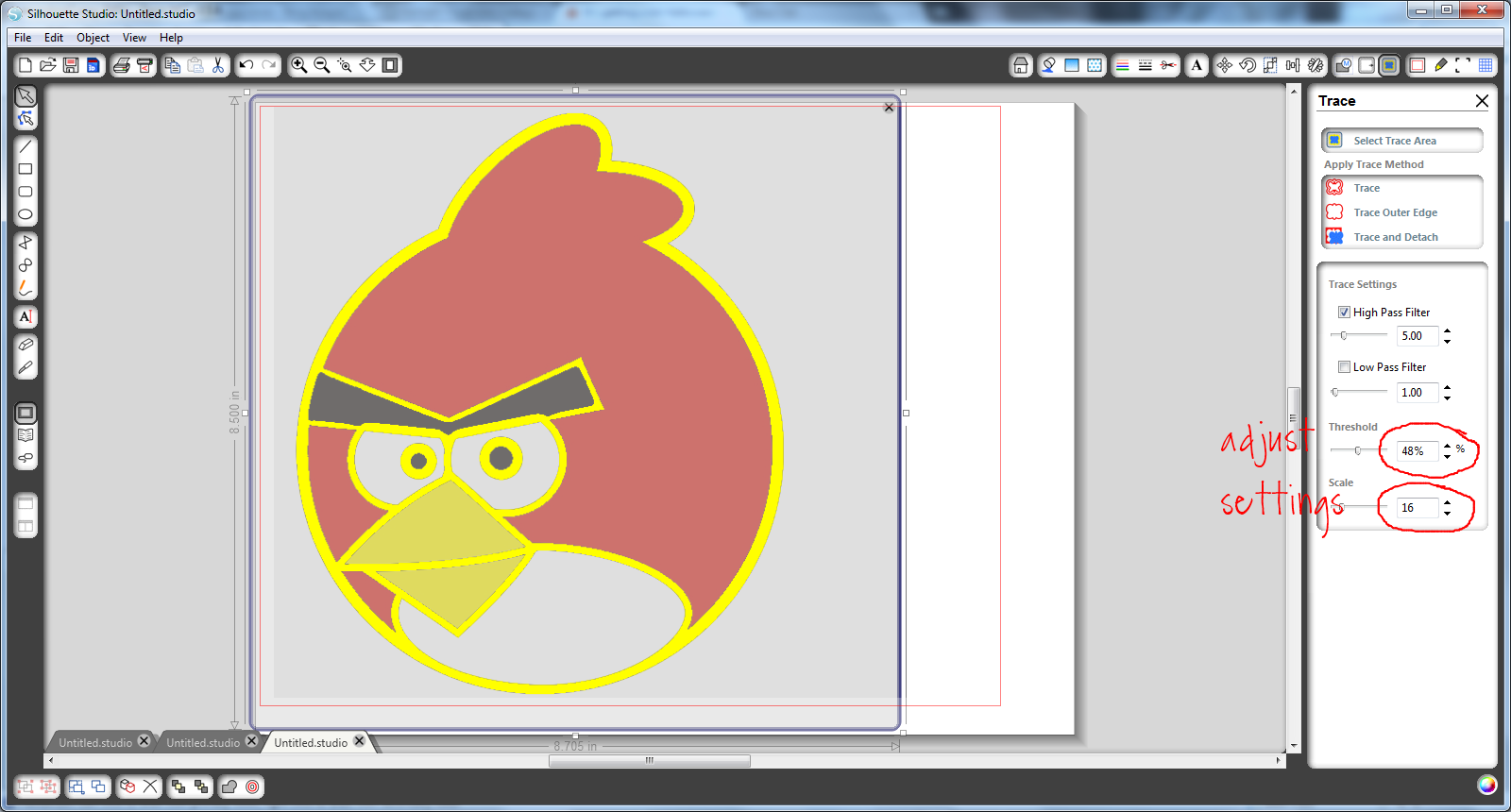Click the Scale value field
Image resolution: width=1511 pixels, height=812 pixels.
coord(1418,508)
